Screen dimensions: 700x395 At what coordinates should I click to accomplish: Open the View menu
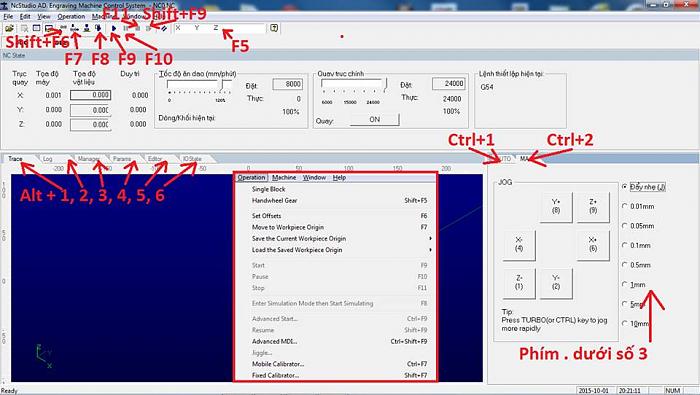pyautogui.click(x=44, y=17)
